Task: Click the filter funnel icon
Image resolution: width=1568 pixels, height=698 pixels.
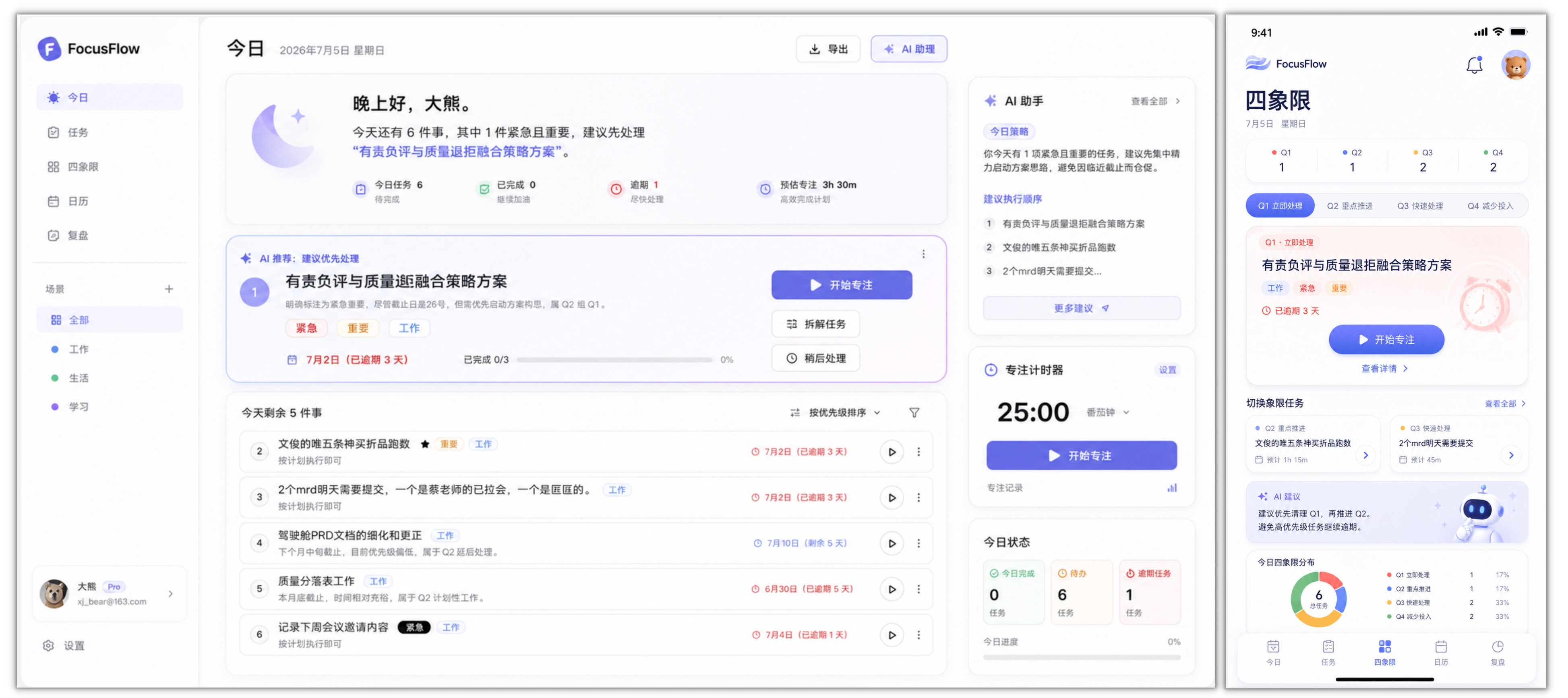Action: 914,413
